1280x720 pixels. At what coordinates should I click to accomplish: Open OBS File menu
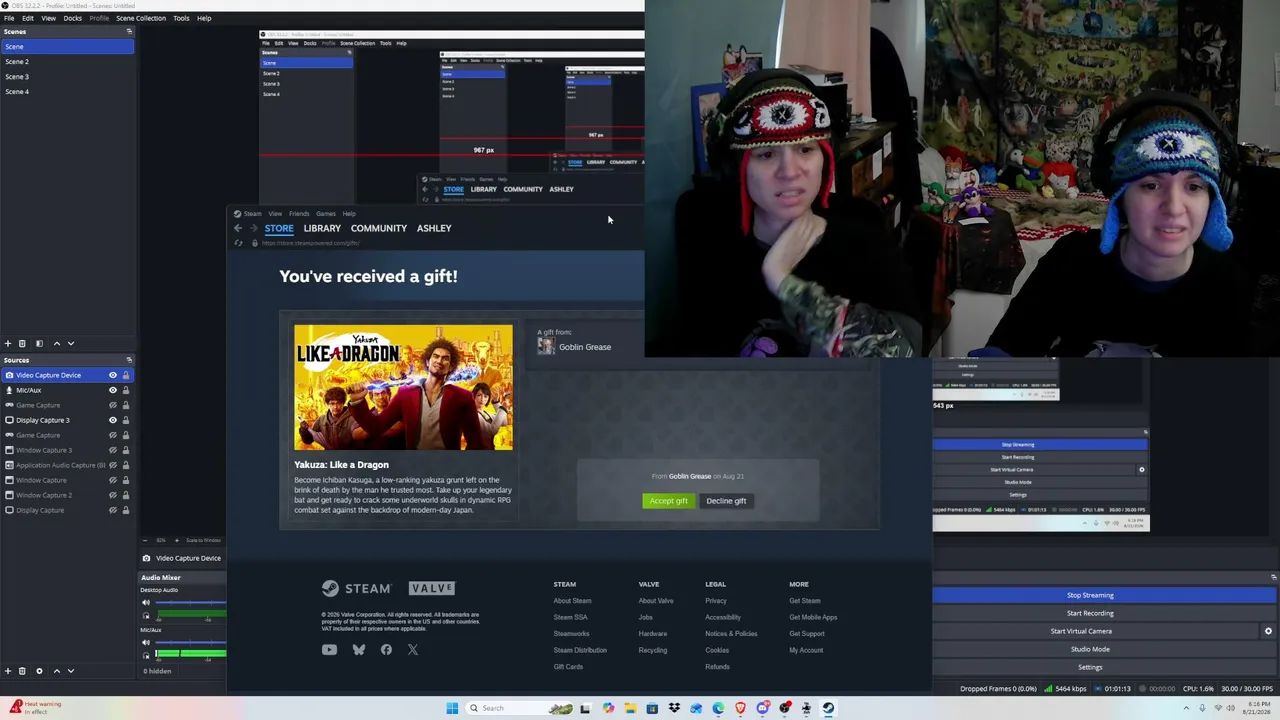click(9, 18)
